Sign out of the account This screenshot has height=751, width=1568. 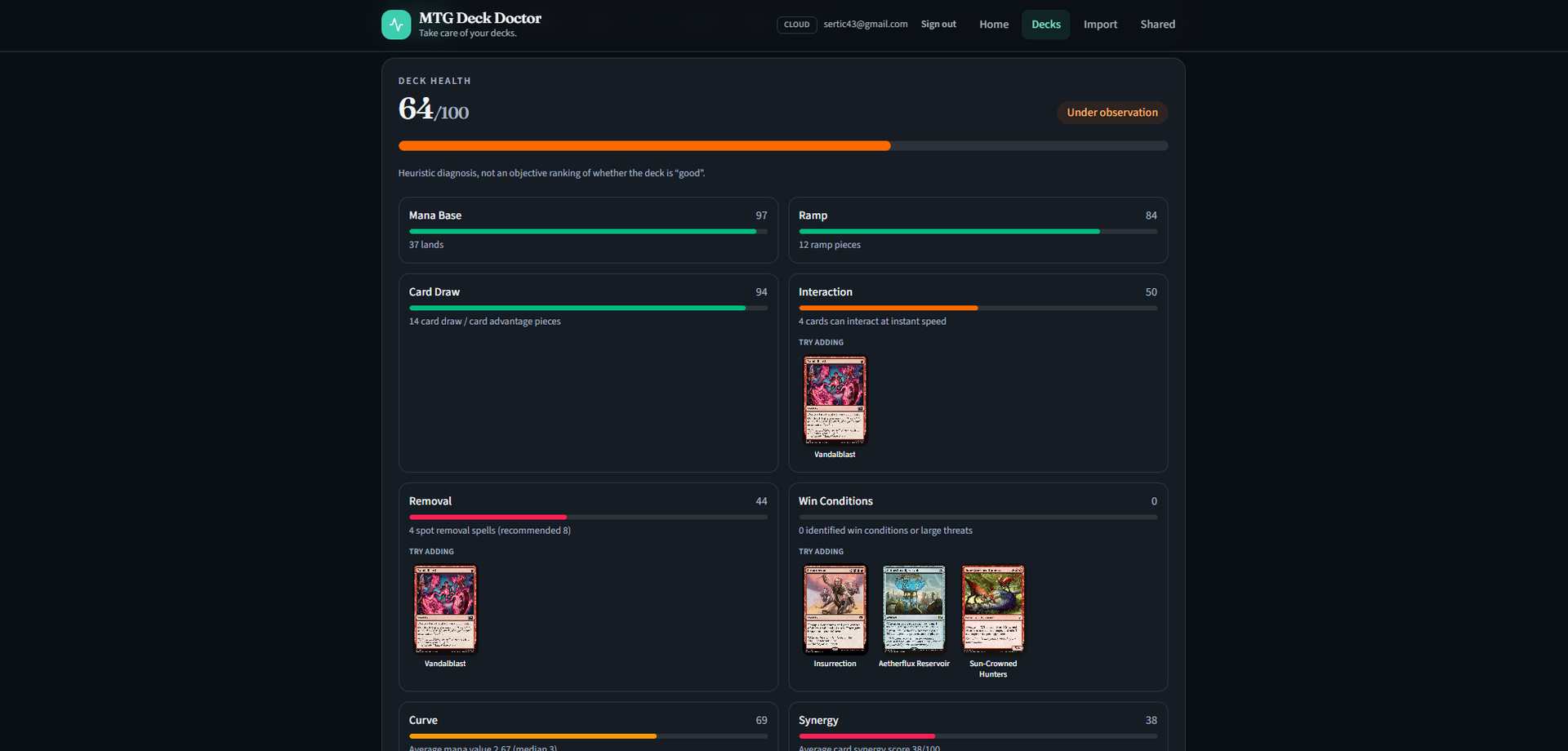(x=938, y=24)
